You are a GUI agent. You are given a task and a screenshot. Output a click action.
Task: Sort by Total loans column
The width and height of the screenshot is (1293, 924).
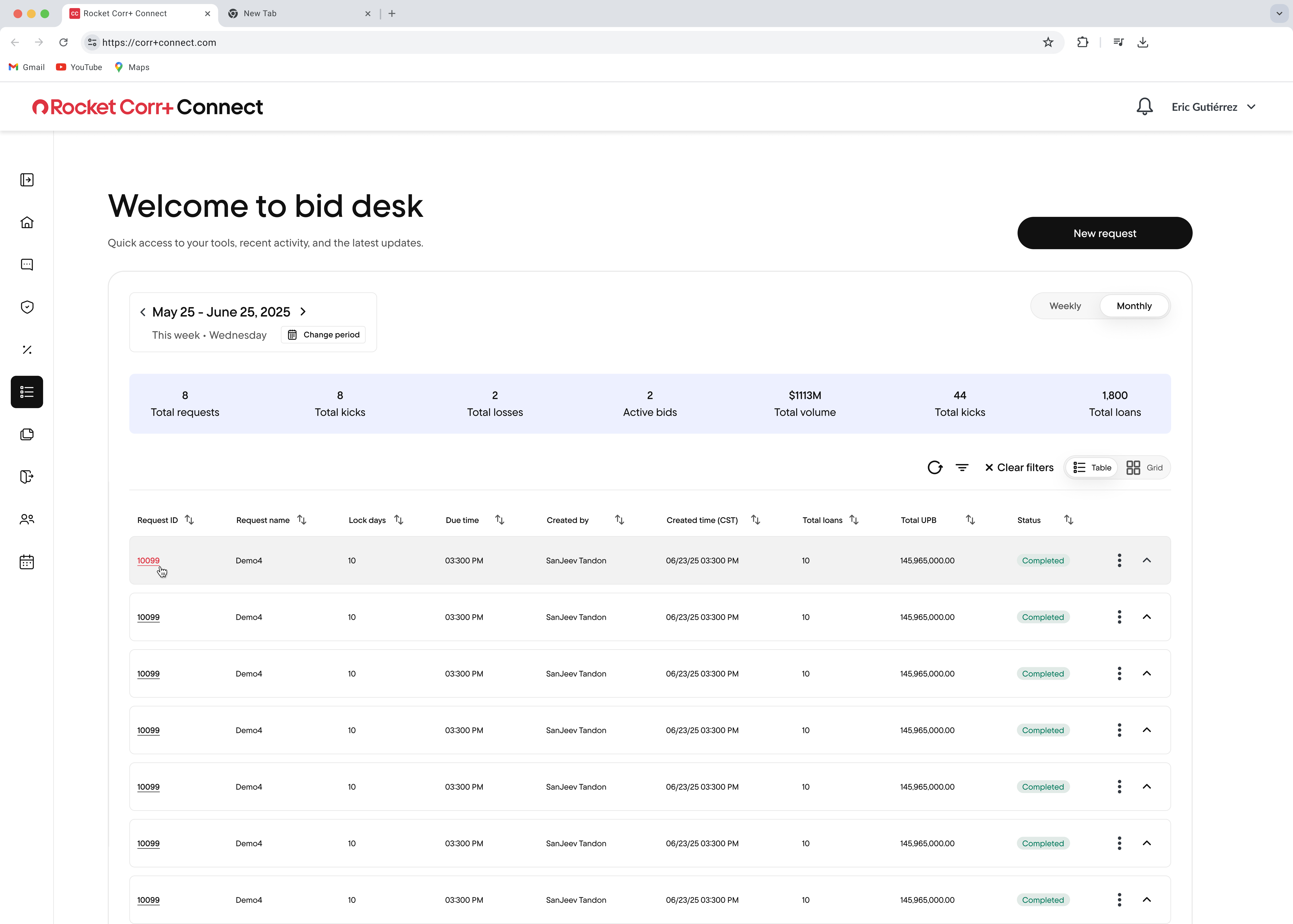[854, 520]
